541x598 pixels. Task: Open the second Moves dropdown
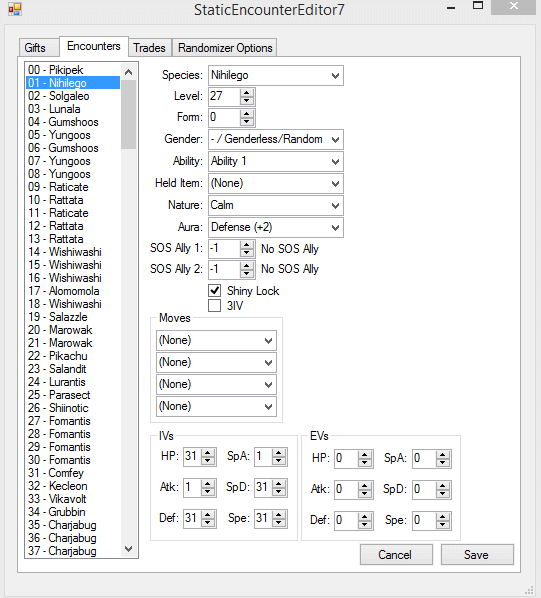point(216,362)
